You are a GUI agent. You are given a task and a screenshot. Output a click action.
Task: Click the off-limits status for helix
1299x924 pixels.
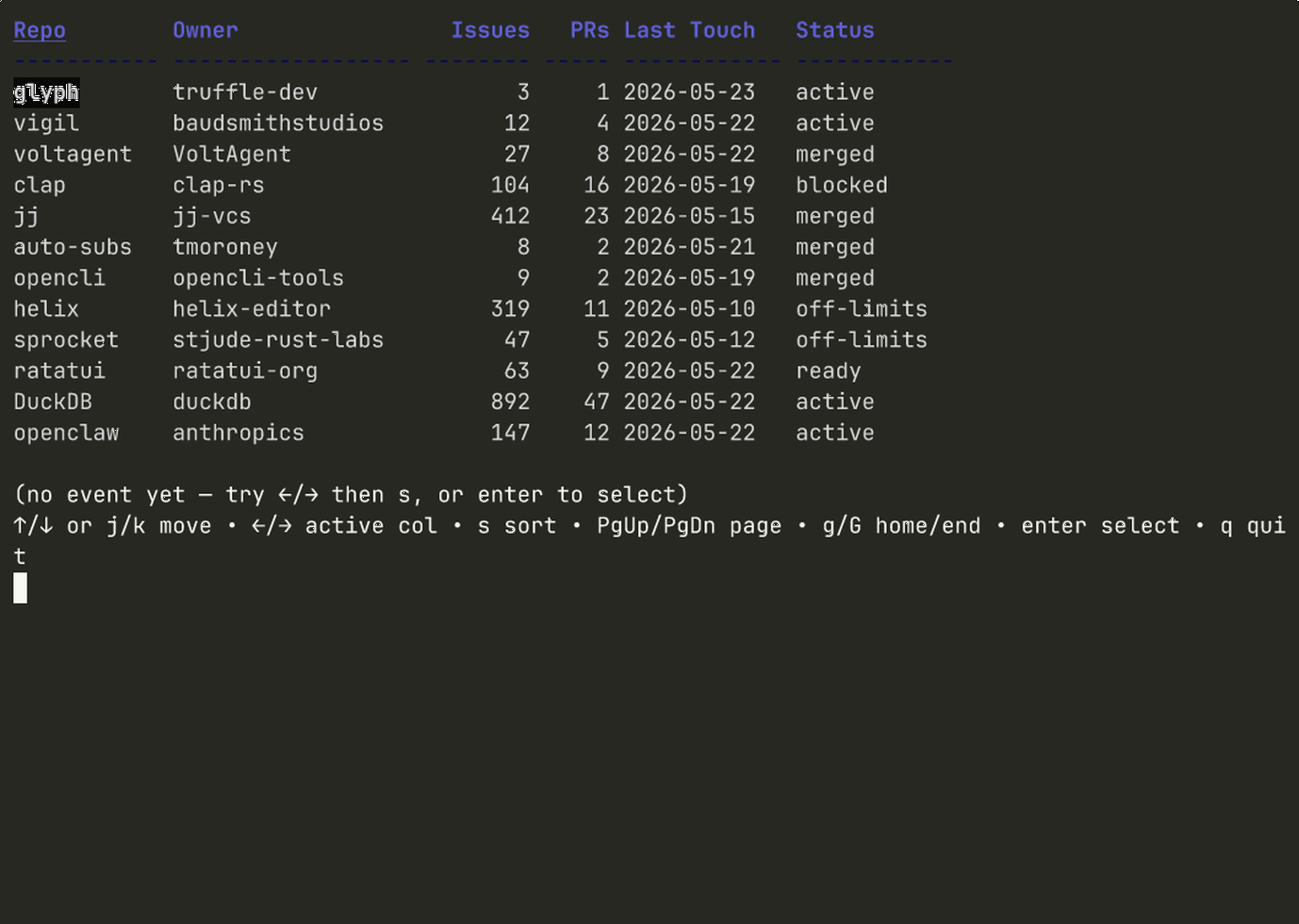point(862,309)
